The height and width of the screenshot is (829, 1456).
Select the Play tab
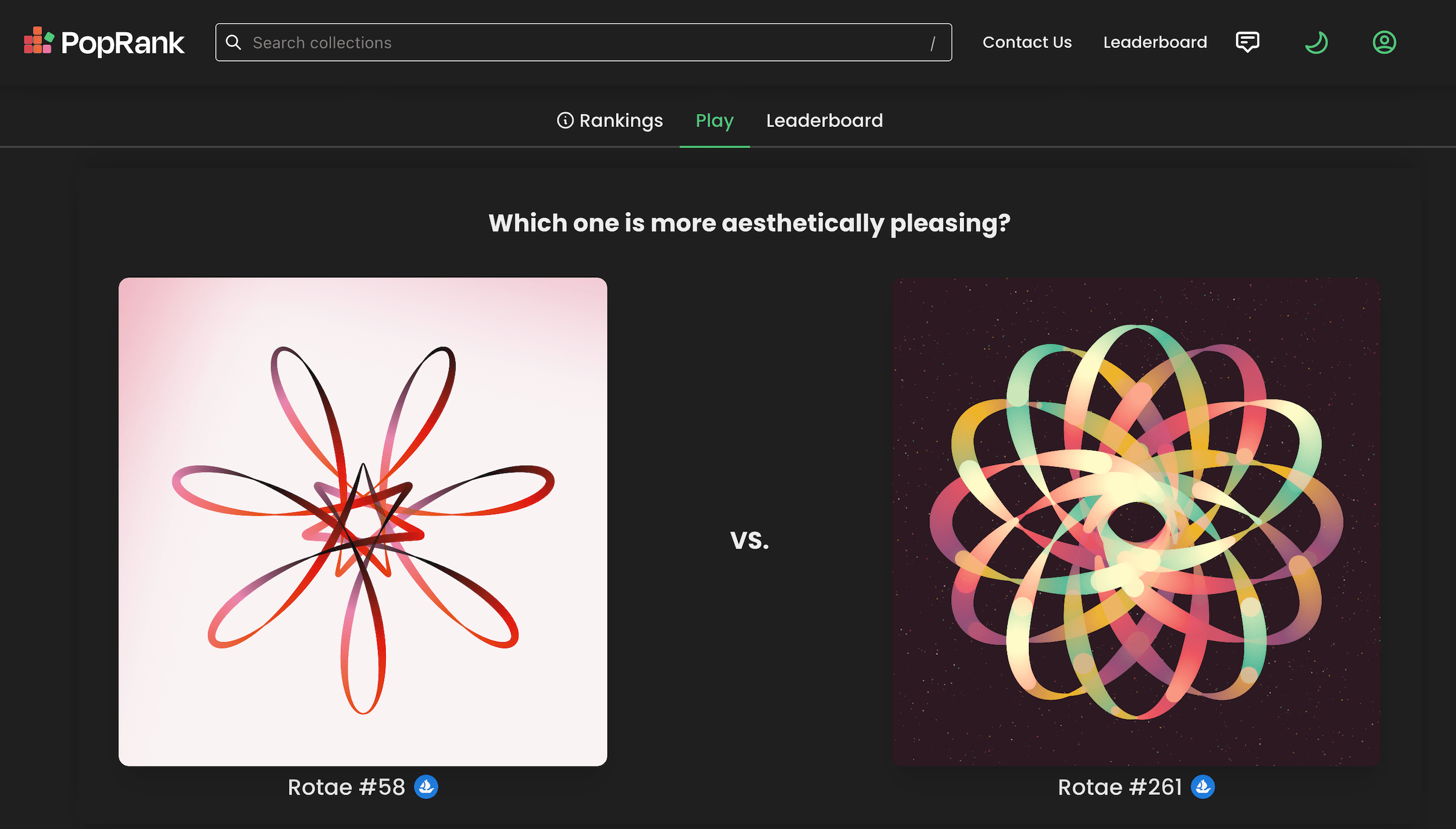tap(715, 121)
